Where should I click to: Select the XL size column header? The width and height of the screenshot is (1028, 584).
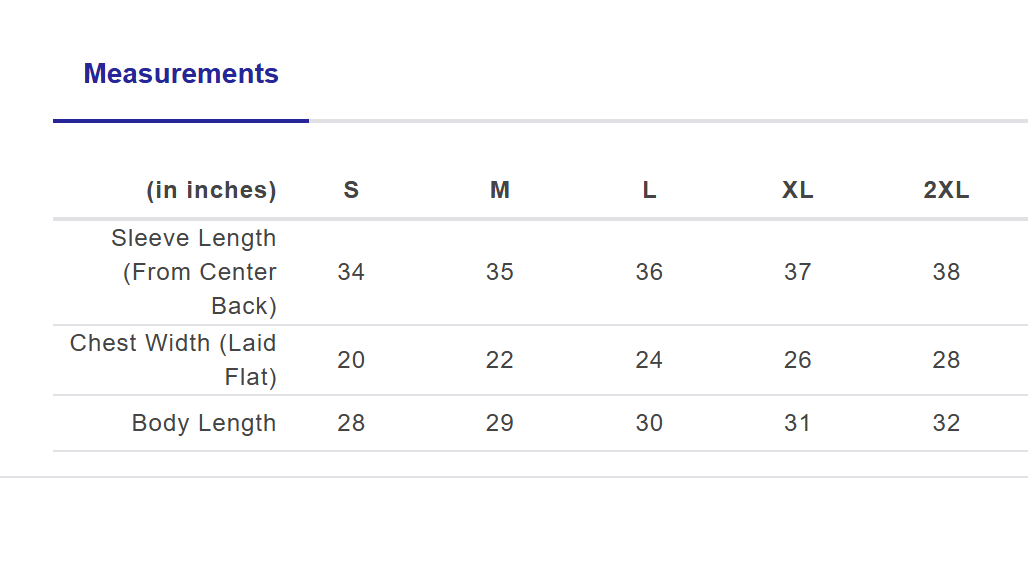pos(797,190)
